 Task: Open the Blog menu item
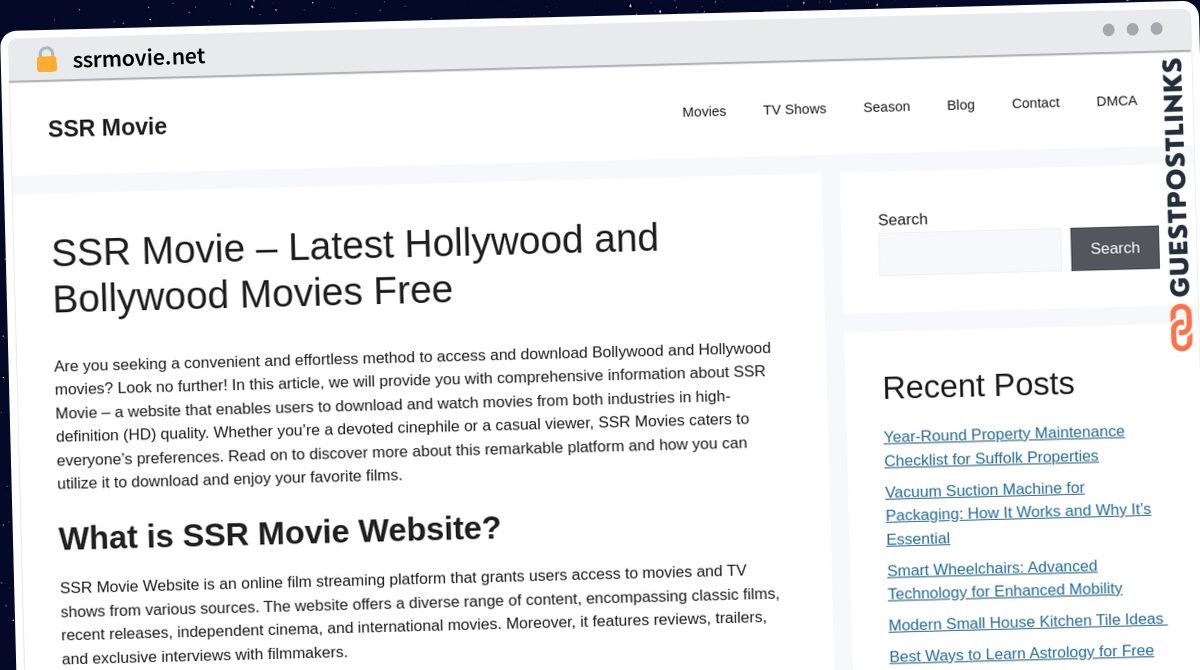[x=960, y=104]
